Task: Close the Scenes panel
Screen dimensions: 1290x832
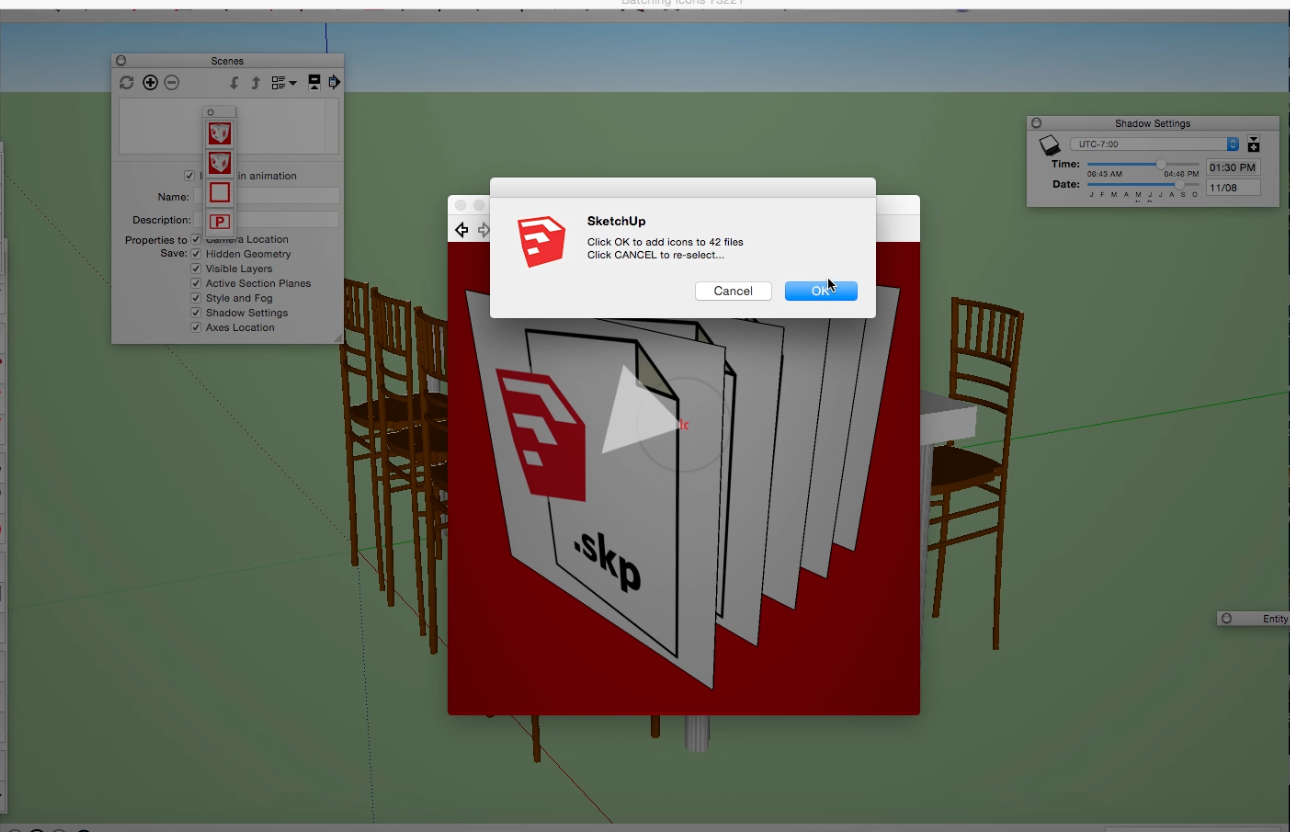Action: 121,61
